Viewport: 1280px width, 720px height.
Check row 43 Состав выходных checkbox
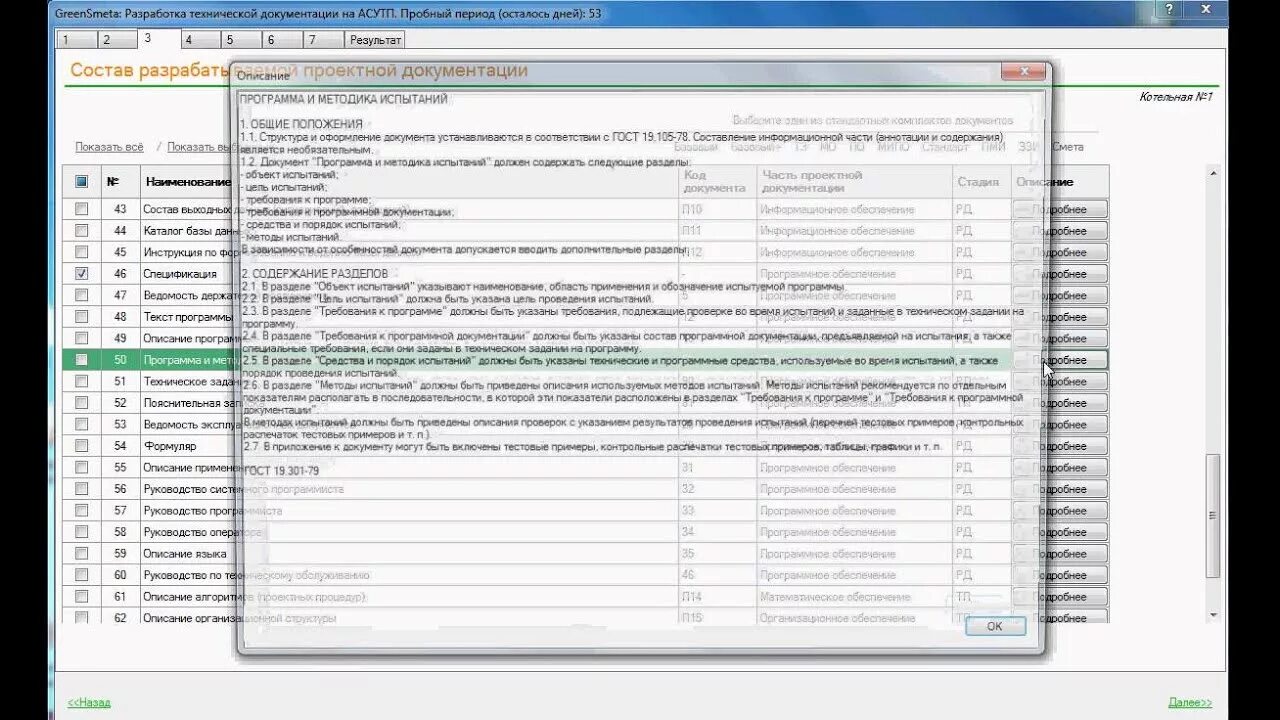tap(82, 209)
